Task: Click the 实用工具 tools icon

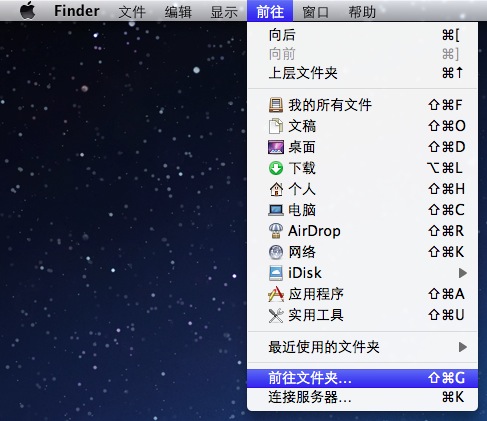Action: coord(276,315)
